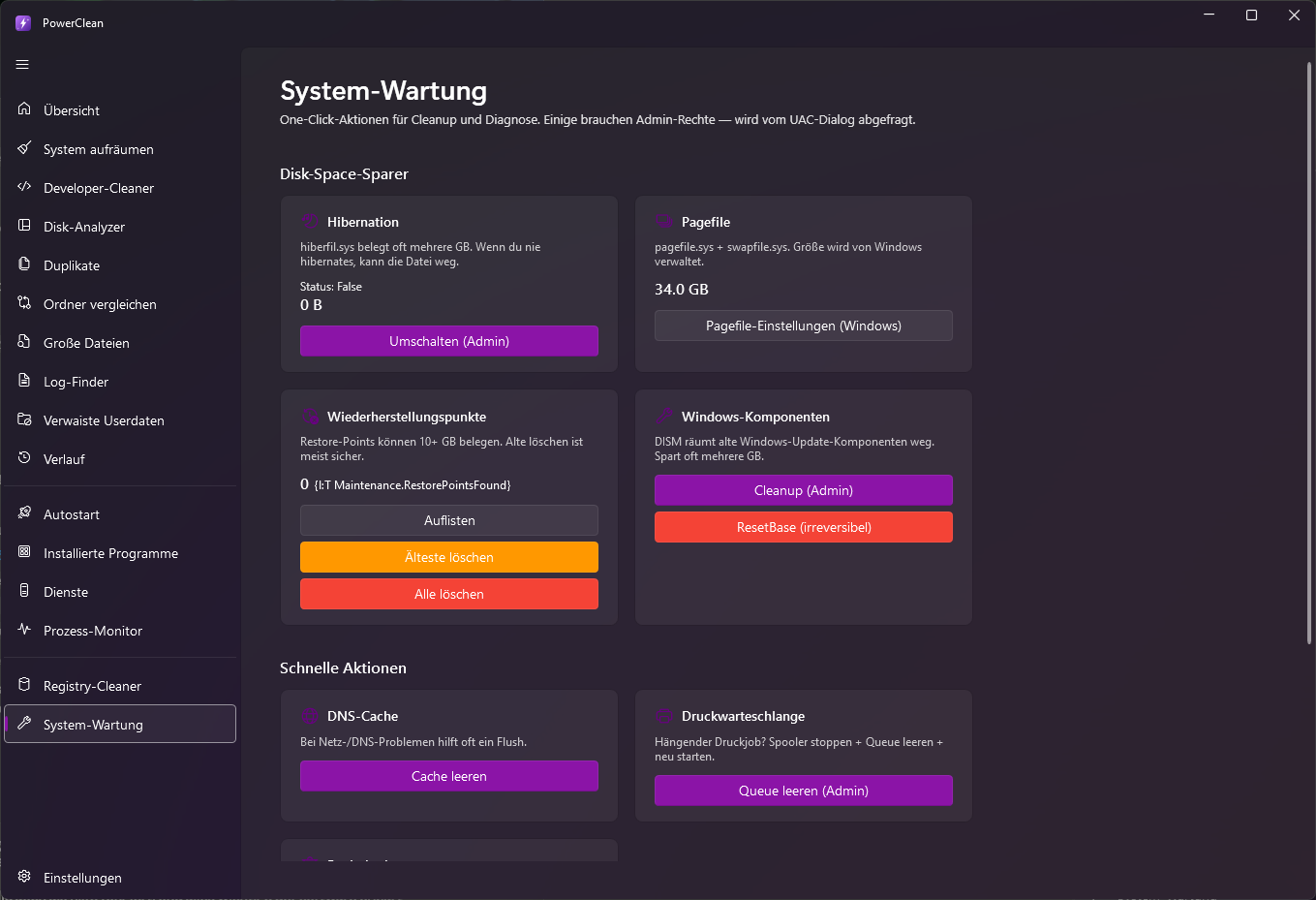Click Queue leeren (Admin) button

pyautogui.click(x=804, y=791)
